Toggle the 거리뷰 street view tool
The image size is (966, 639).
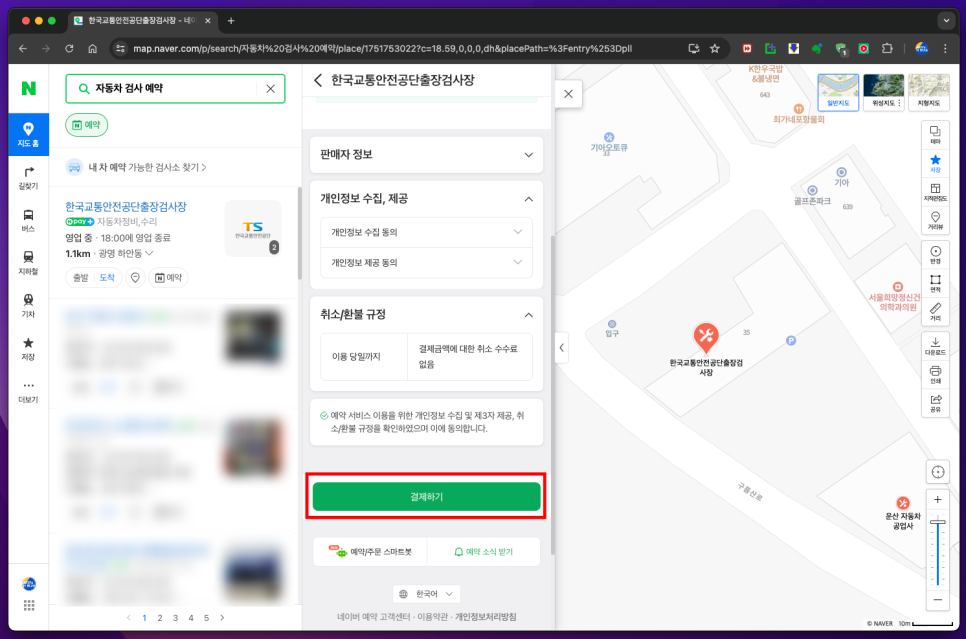[x=935, y=221]
